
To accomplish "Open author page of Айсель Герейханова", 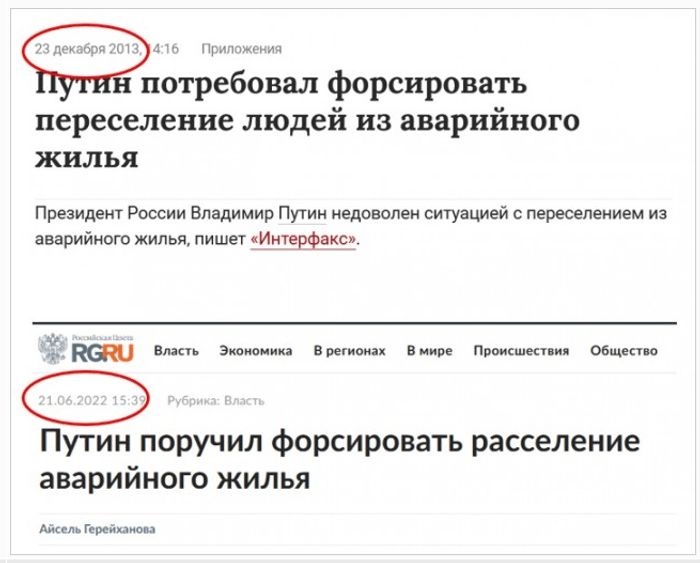I will (98, 528).
